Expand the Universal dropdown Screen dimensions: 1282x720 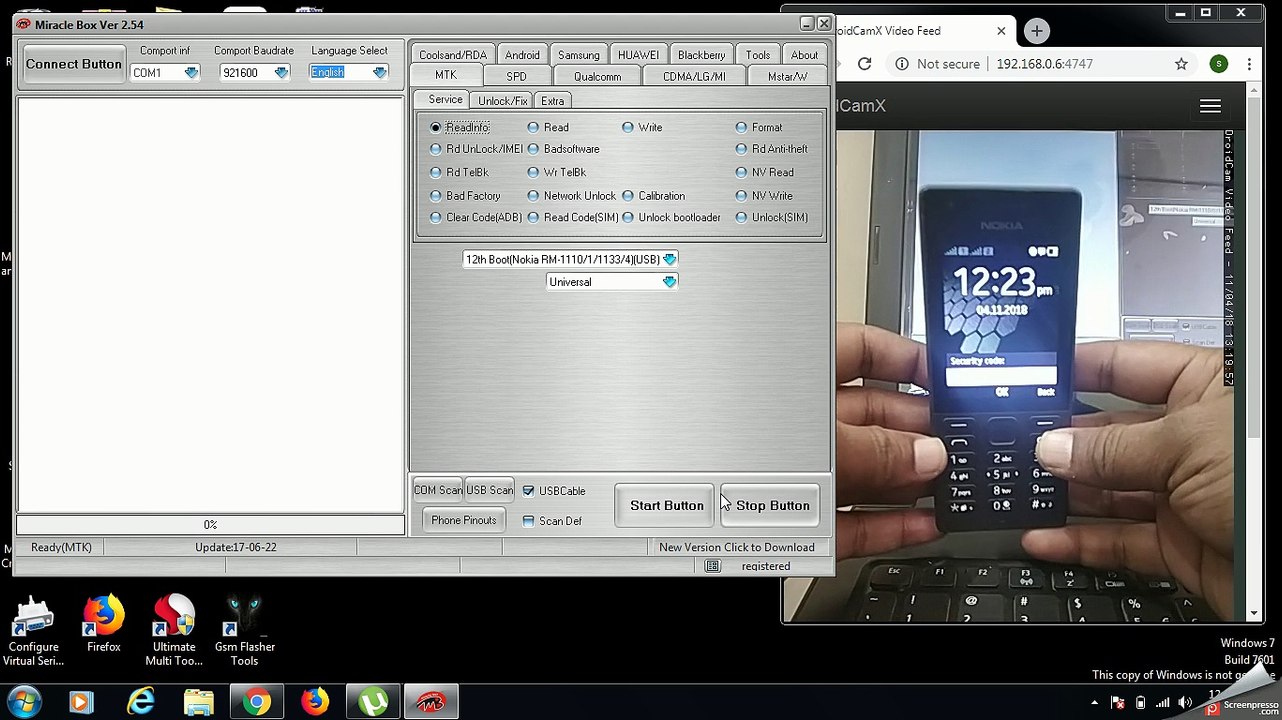[669, 282]
